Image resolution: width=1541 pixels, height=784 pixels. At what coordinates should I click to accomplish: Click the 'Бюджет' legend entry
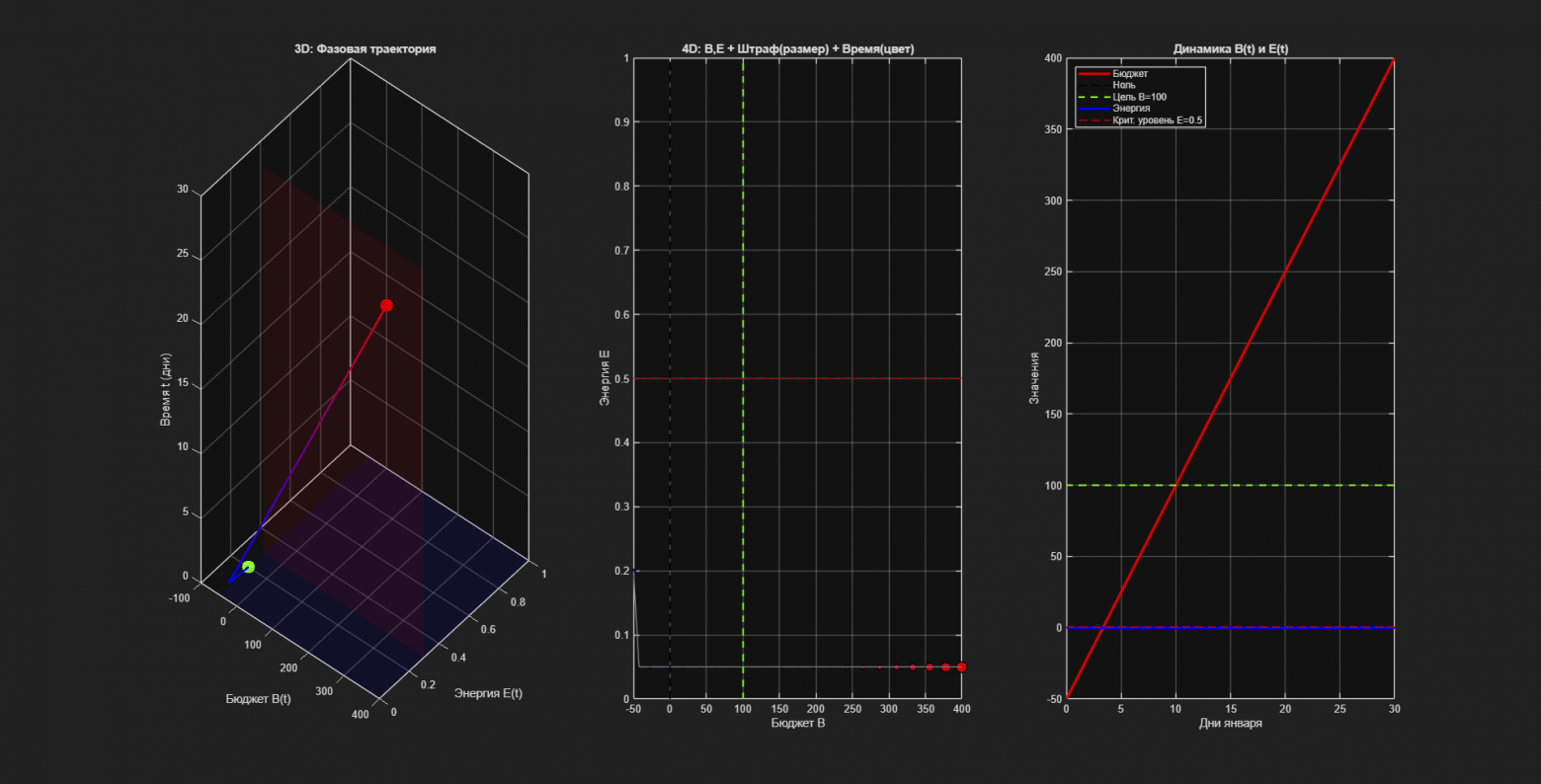[1130, 73]
